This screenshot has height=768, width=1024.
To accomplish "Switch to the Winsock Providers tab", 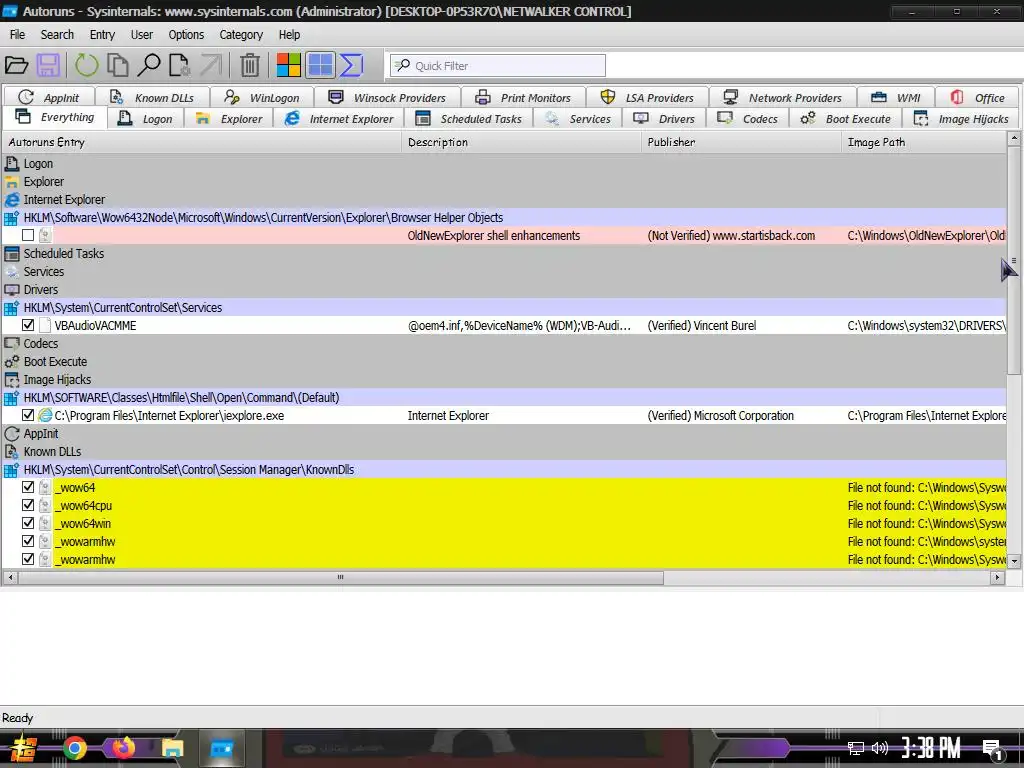I will click(x=387, y=97).
